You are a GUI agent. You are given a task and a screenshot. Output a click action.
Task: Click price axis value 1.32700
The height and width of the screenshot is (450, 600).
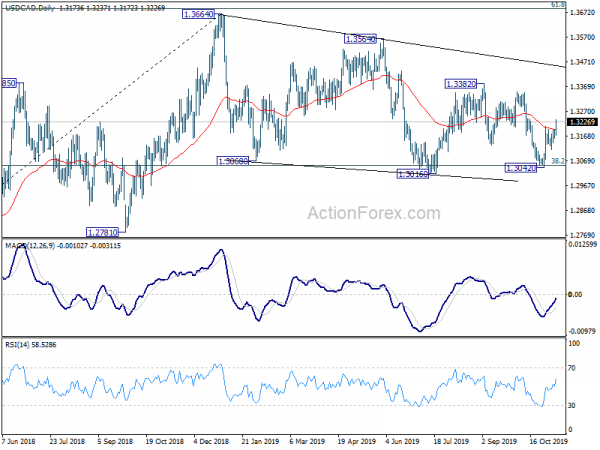pyautogui.click(x=582, y=112)
